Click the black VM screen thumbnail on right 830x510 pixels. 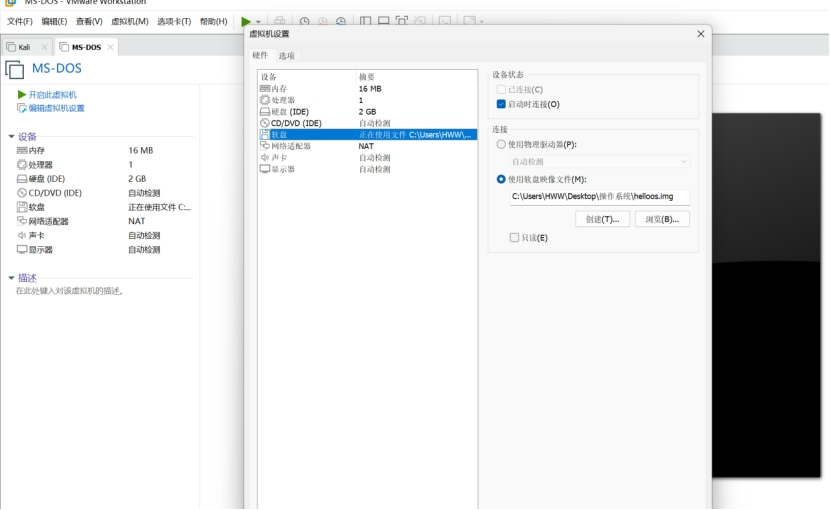pos(766,295)
